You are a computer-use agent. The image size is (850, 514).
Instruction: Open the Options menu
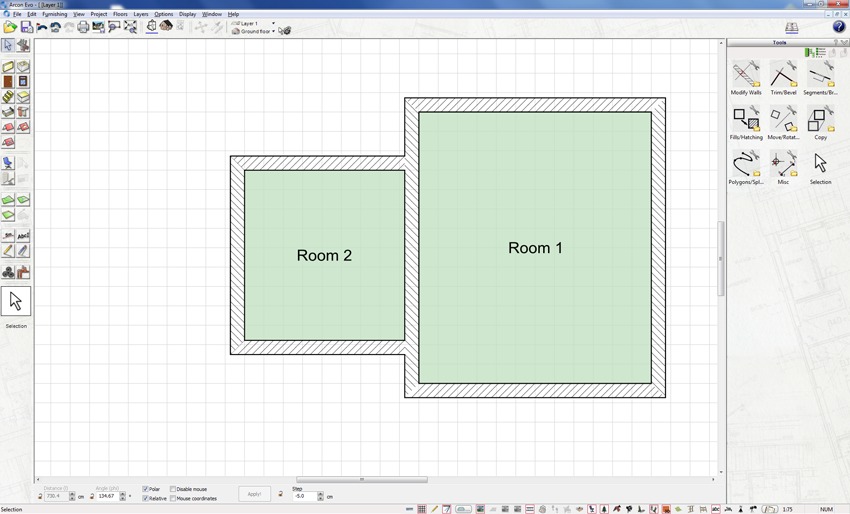pos(164,14)
